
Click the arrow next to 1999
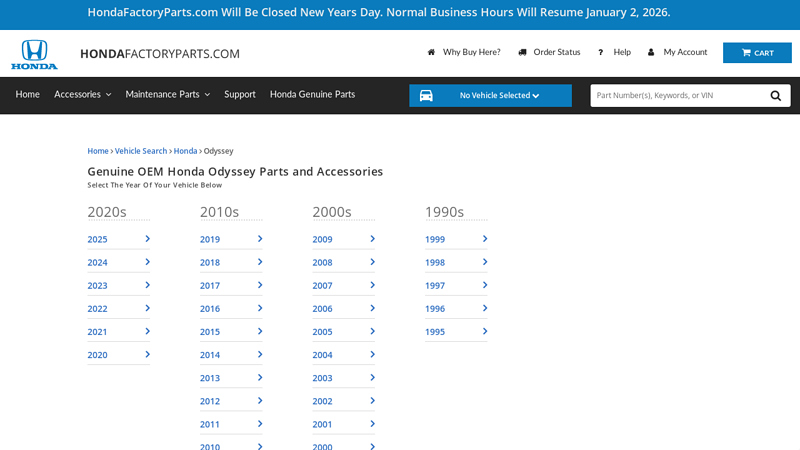pos(485,239)
